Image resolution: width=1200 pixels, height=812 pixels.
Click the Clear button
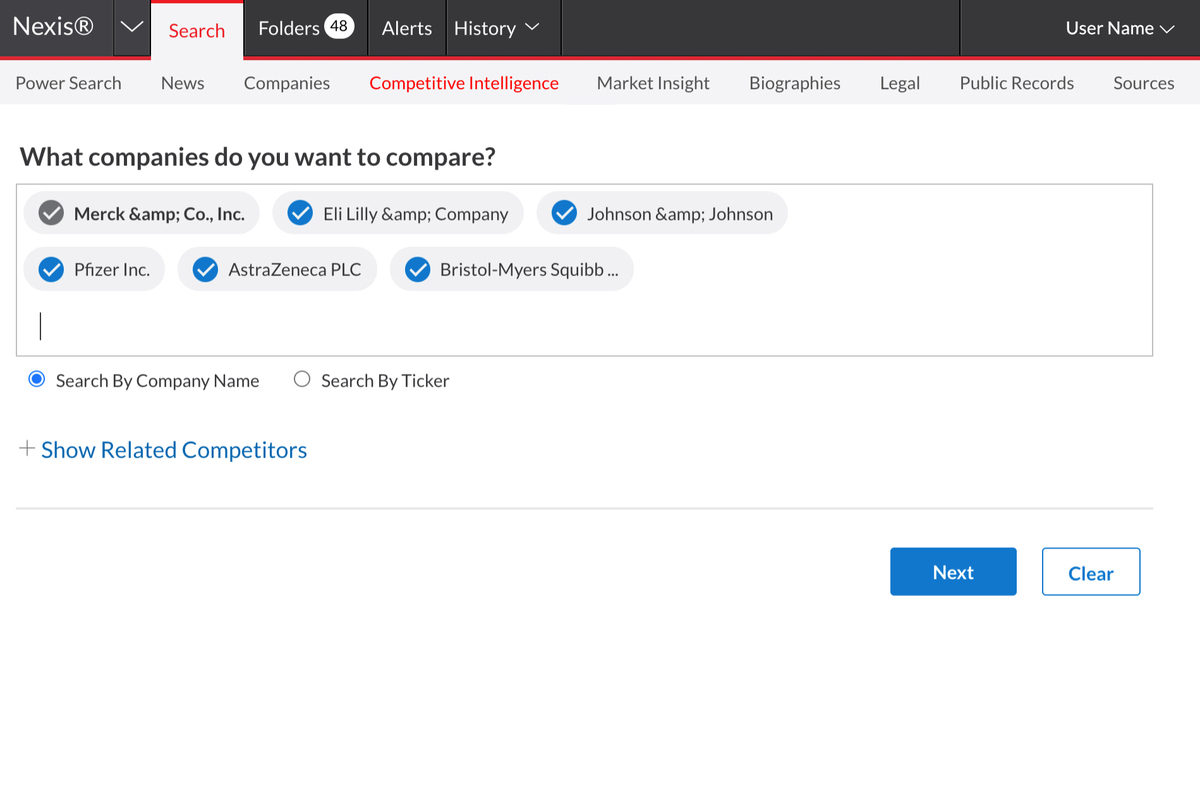[x=1091, y=572]
